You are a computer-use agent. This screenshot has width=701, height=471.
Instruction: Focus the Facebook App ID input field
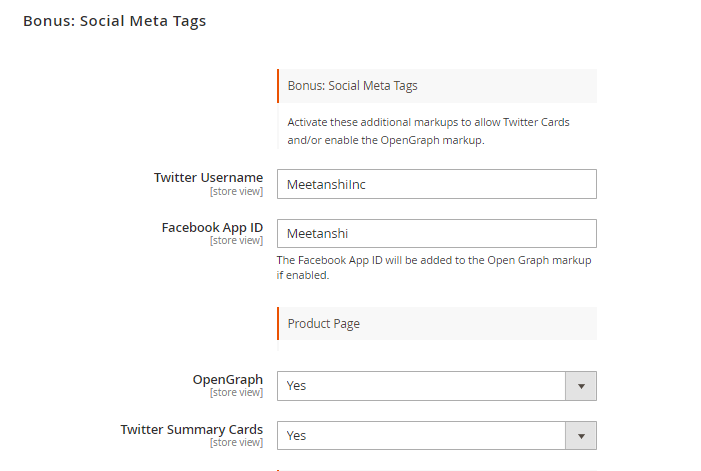(437, 233)
